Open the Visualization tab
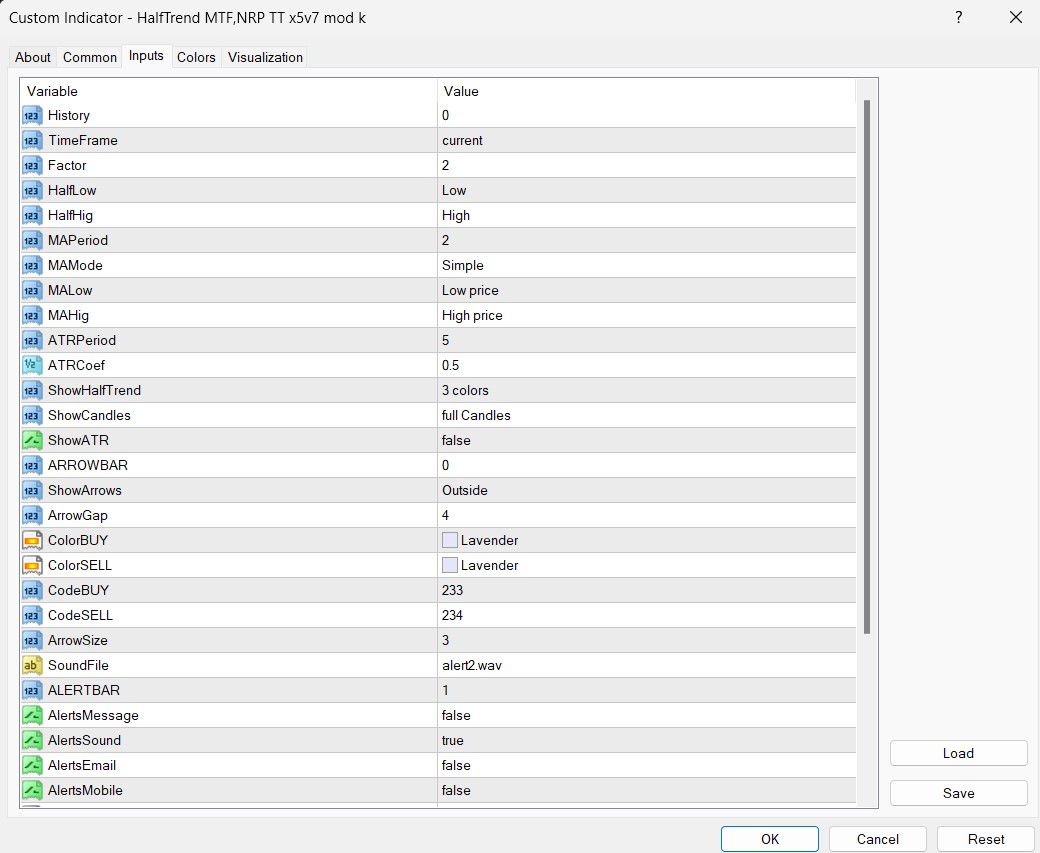Viewport: 1040px width, 853px height. click(265, 57)
